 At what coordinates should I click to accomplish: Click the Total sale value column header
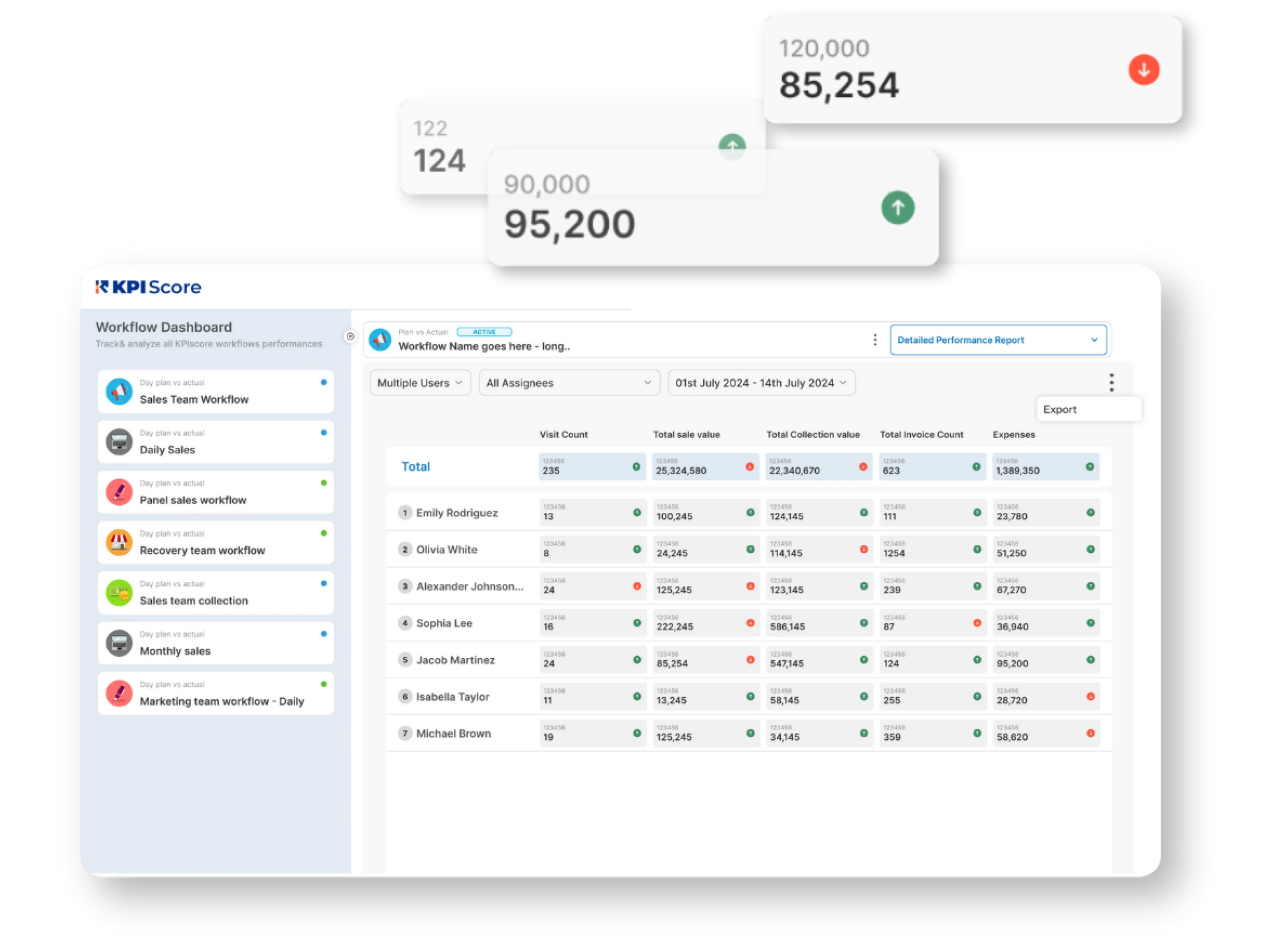(686, 435)
